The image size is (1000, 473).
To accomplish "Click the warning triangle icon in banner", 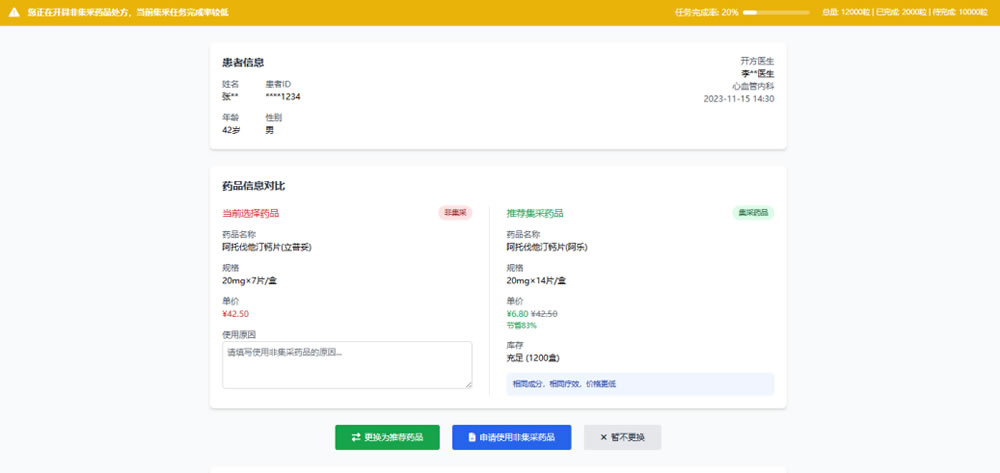I will point(14,12).
